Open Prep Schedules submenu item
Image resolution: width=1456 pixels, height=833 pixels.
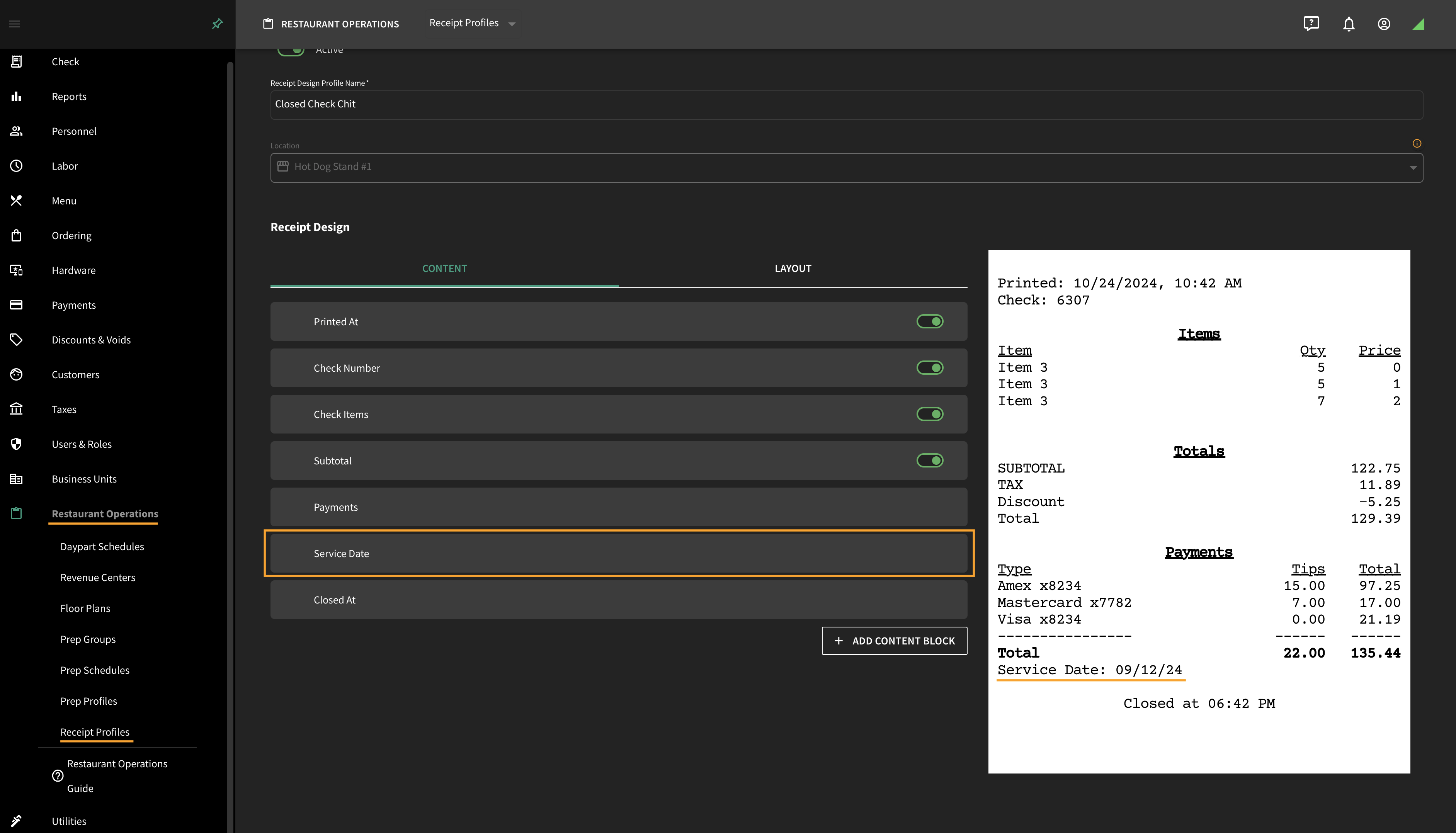pos(95,670)
